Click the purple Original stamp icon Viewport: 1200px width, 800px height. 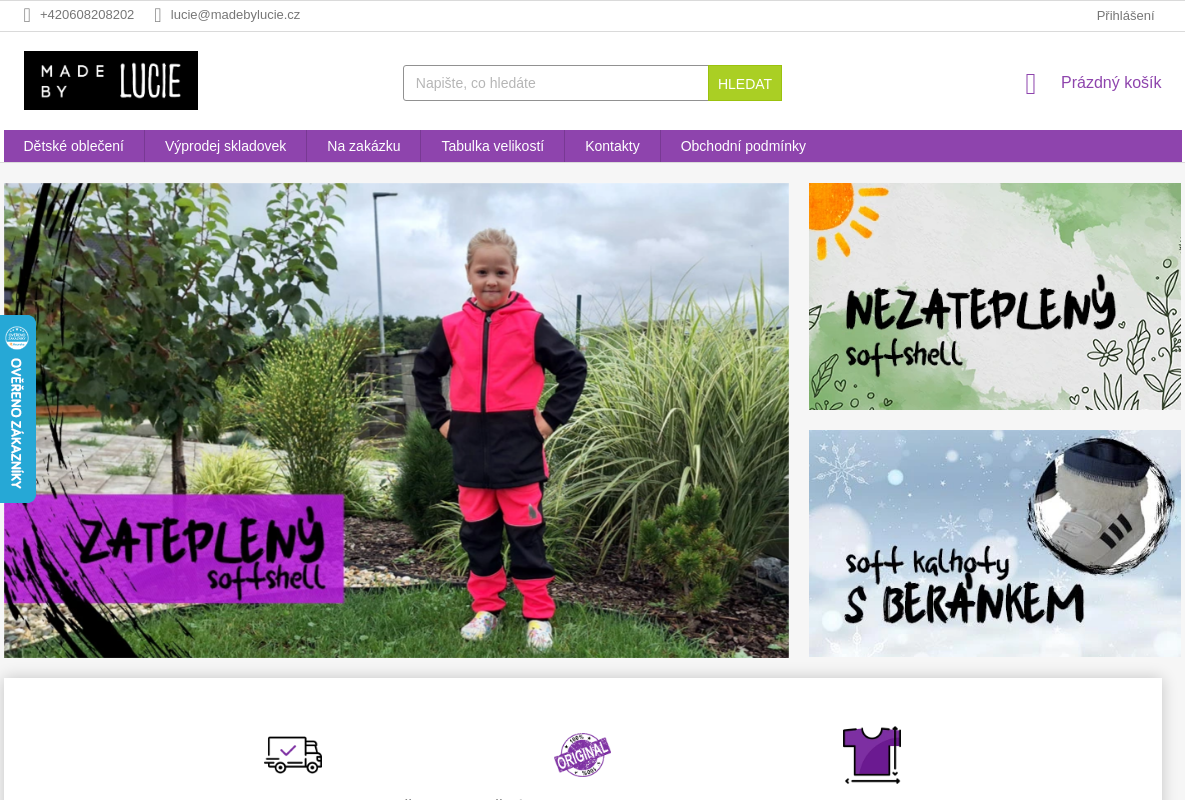pos(582,755)
